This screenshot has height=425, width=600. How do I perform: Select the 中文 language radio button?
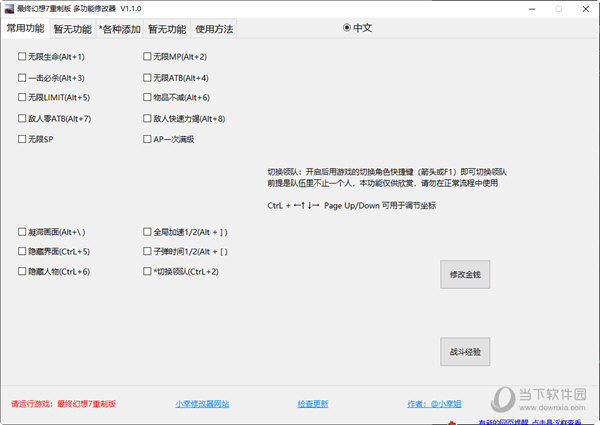point(347,28)
